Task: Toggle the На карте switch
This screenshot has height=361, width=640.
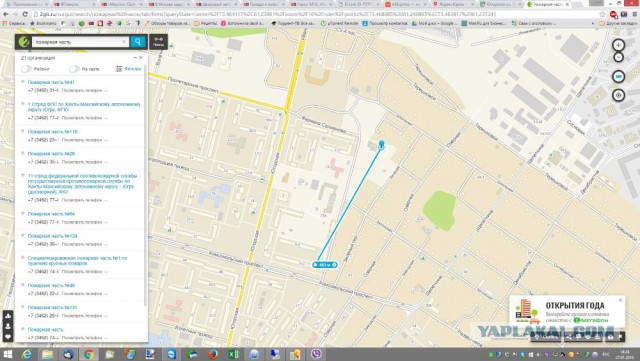Action: pyautogui.click(x=74, y=69)
